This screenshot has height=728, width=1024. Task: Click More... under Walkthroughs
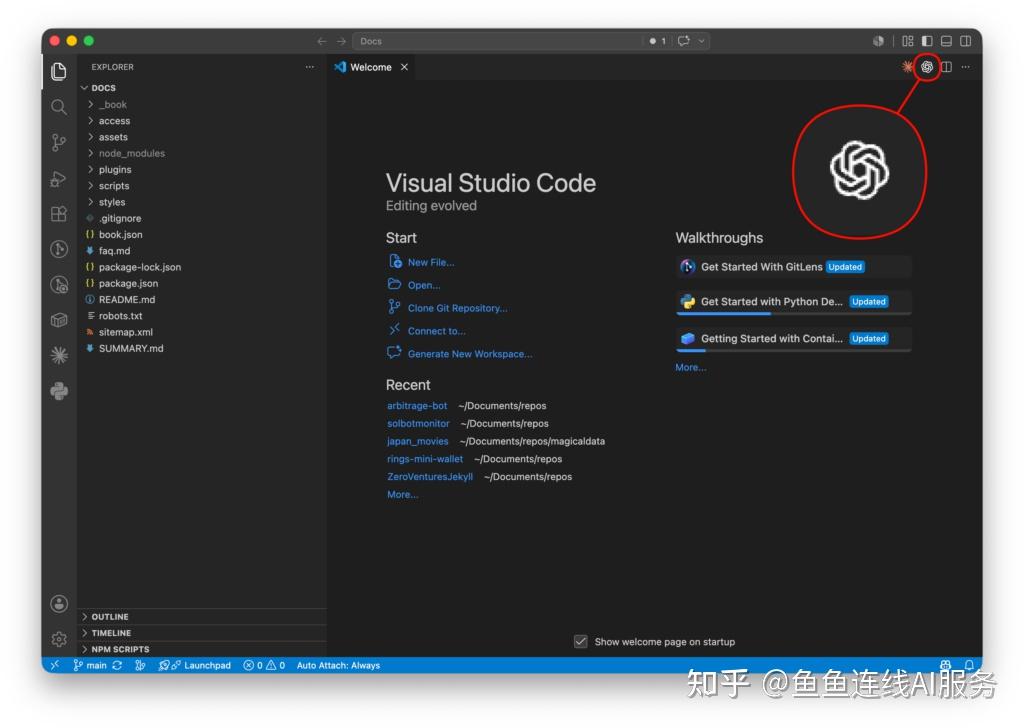tap(690, 368)
